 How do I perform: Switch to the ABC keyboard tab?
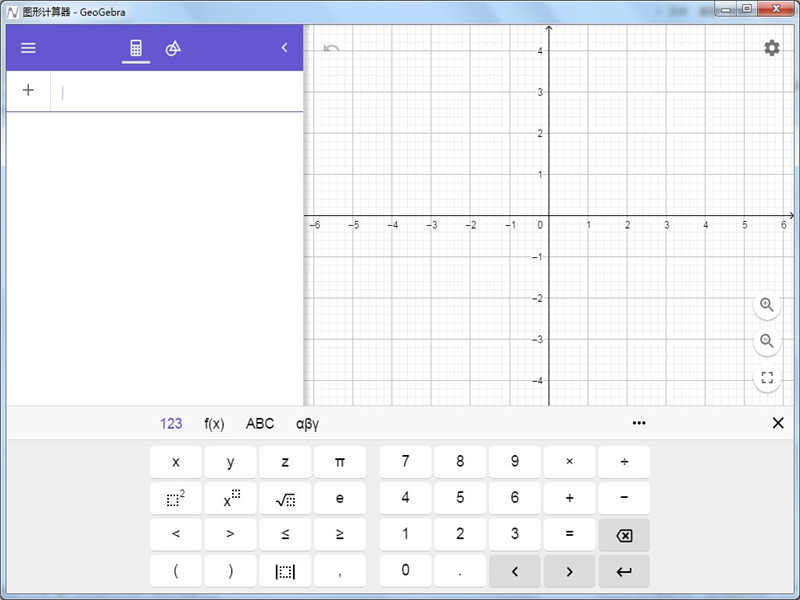coord(260,423)
